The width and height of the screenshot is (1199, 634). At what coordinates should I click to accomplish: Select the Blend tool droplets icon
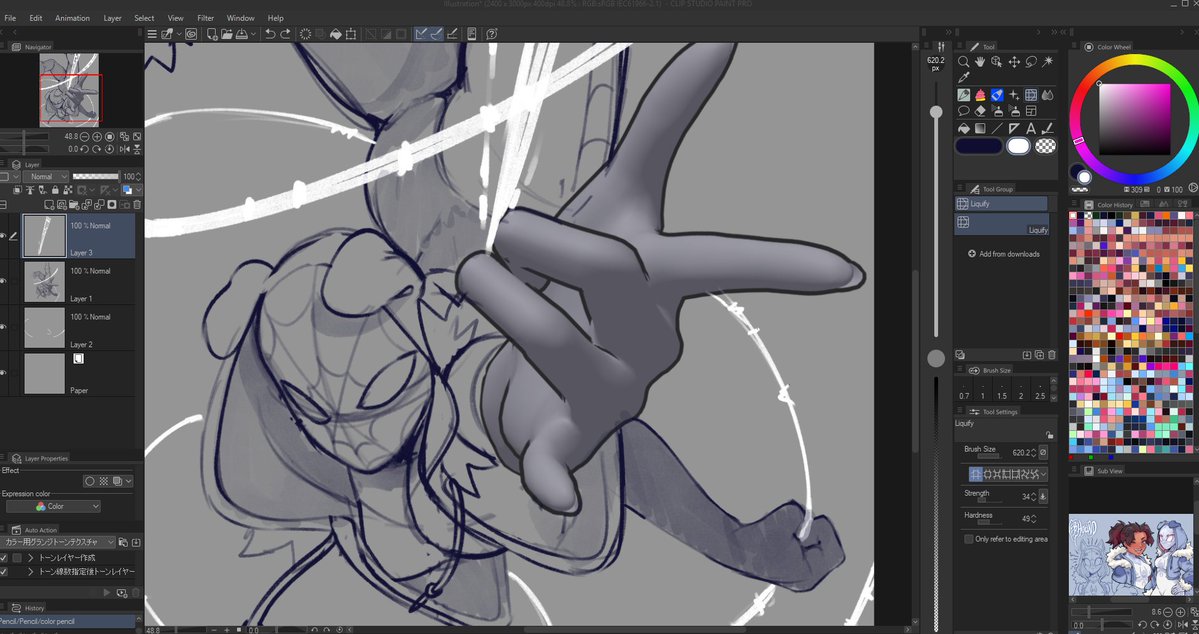(x=1048, y=96)
